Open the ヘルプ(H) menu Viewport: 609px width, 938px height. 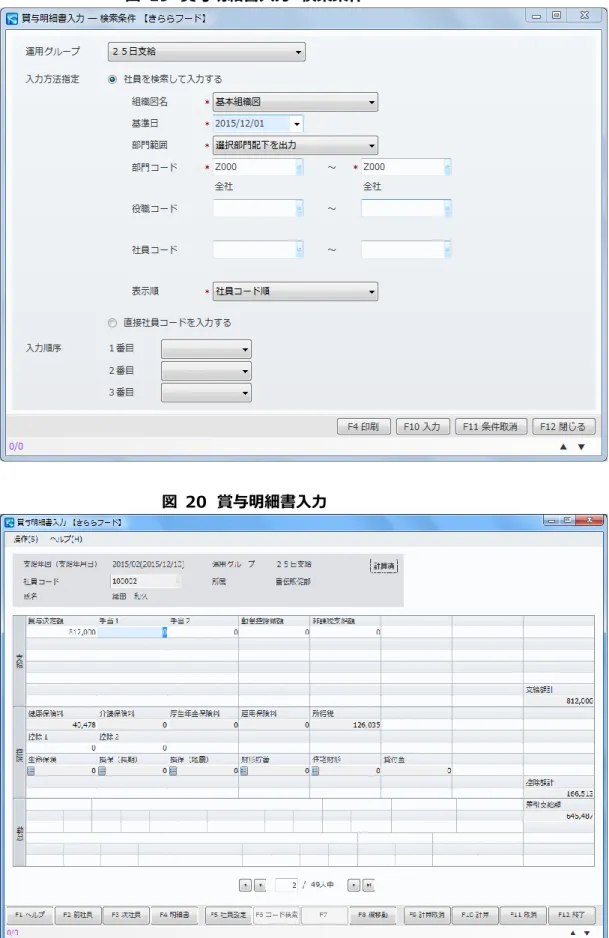[66, 539]
